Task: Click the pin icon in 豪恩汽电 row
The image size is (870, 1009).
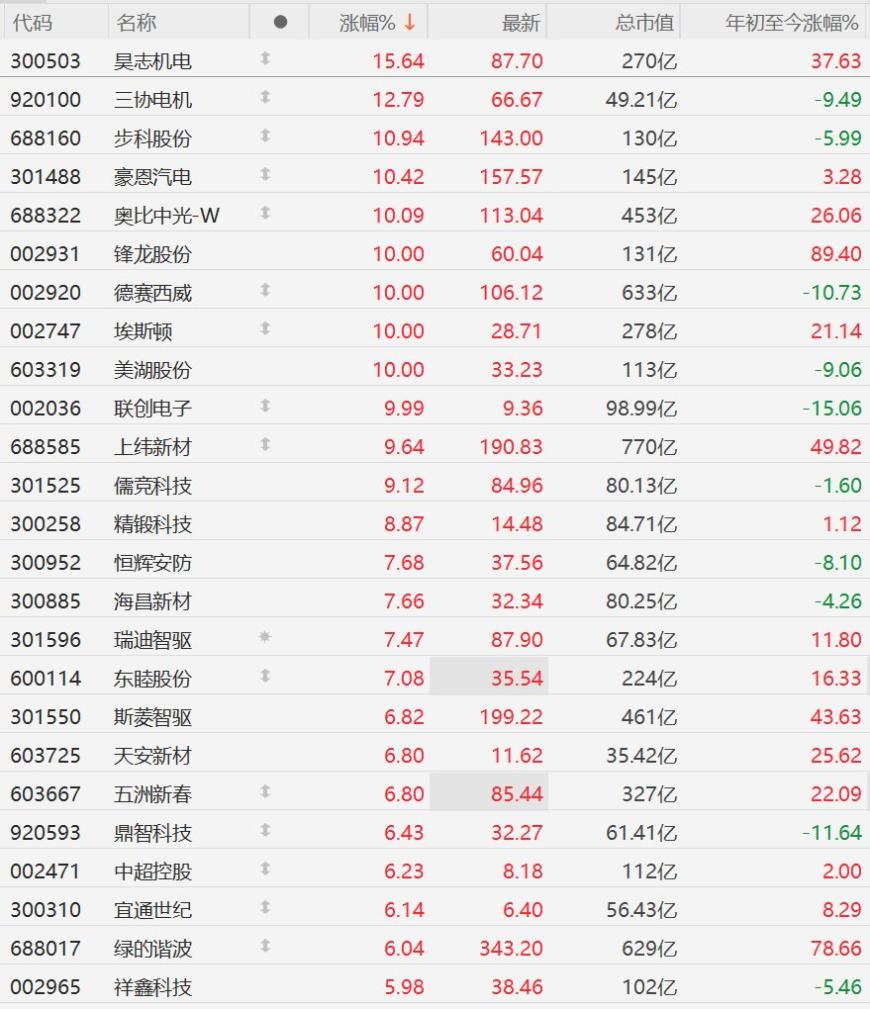Action: pyautogui.click(x=265, y=174)
